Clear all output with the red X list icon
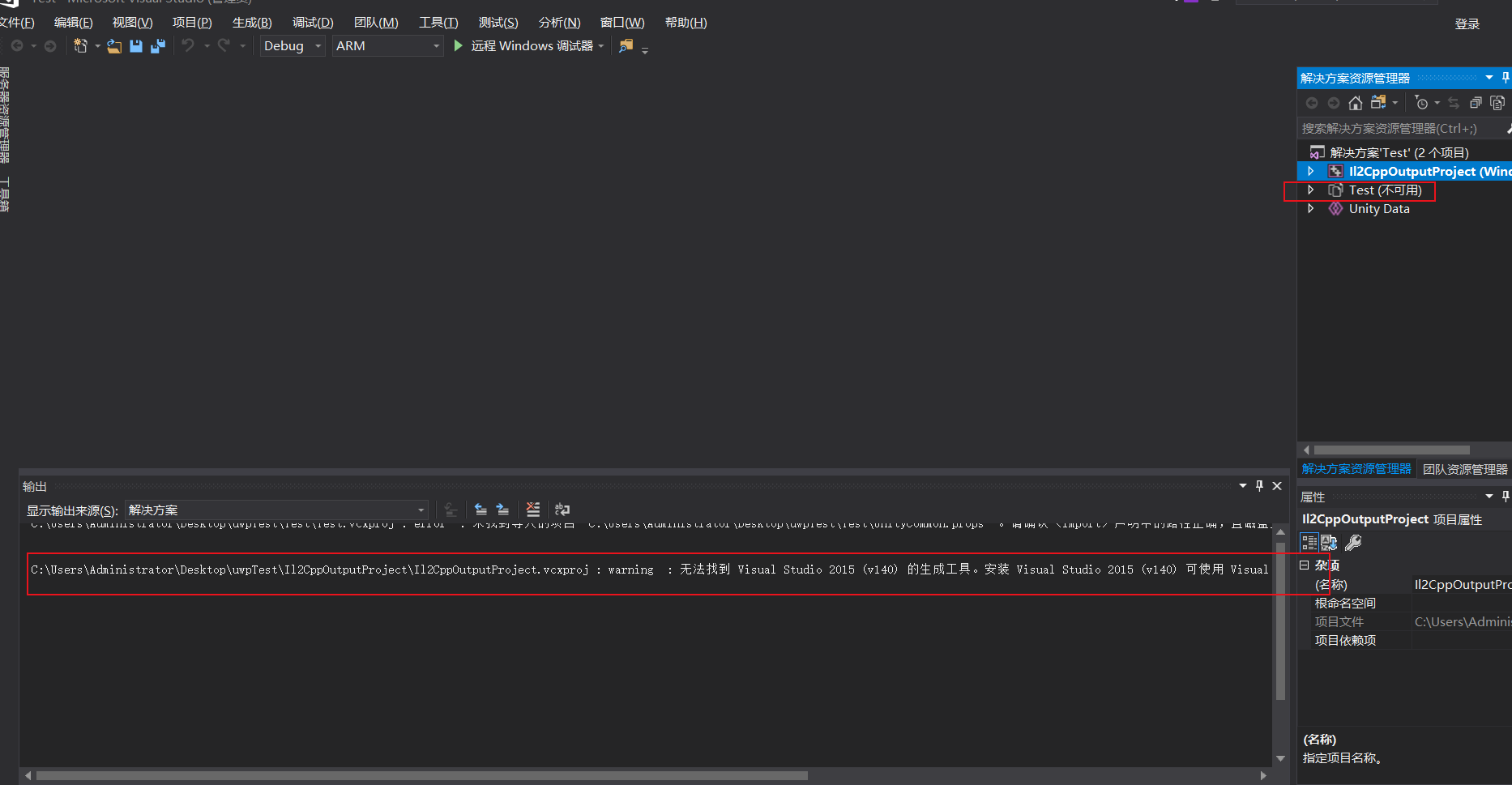This screenshot has width=1512, height=785. (532, 510)
